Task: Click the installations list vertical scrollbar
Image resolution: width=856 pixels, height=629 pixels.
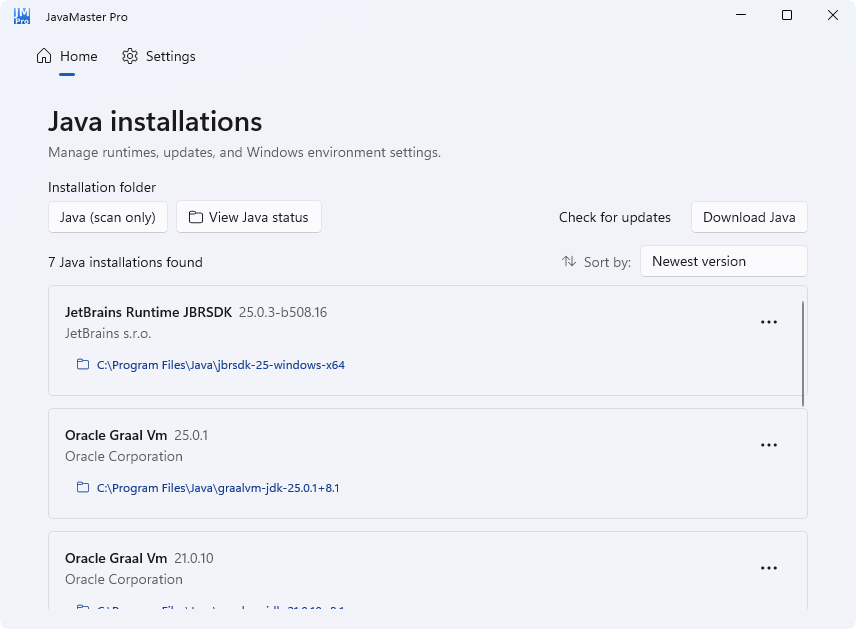Action: pyautogui.click(x=803, y=354)
